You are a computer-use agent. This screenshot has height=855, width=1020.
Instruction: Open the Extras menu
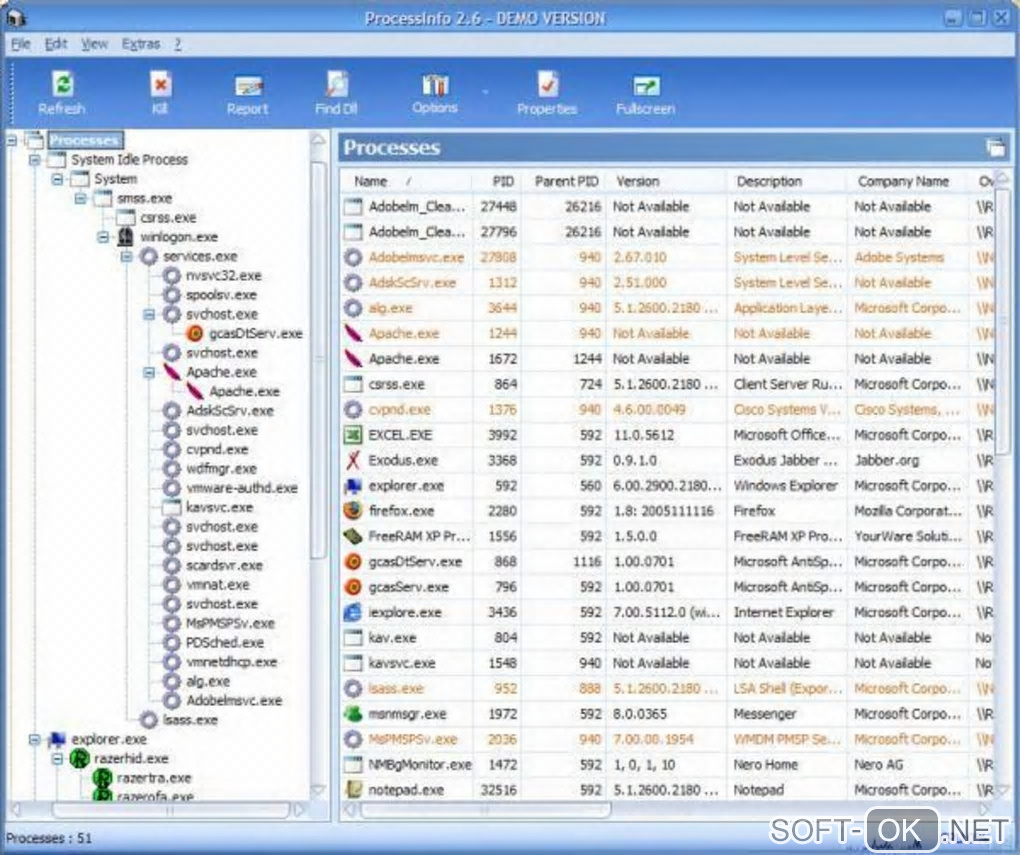pos(141,44)
